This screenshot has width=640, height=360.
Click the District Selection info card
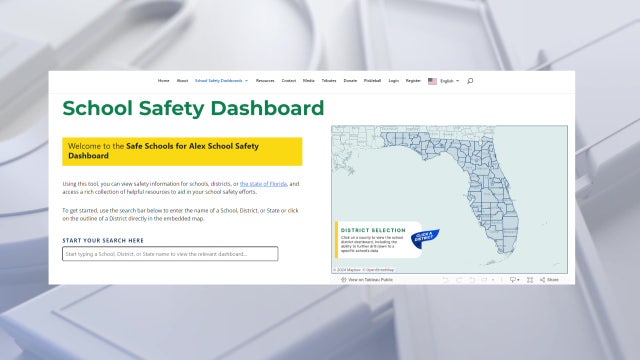[x=378, y=240]
